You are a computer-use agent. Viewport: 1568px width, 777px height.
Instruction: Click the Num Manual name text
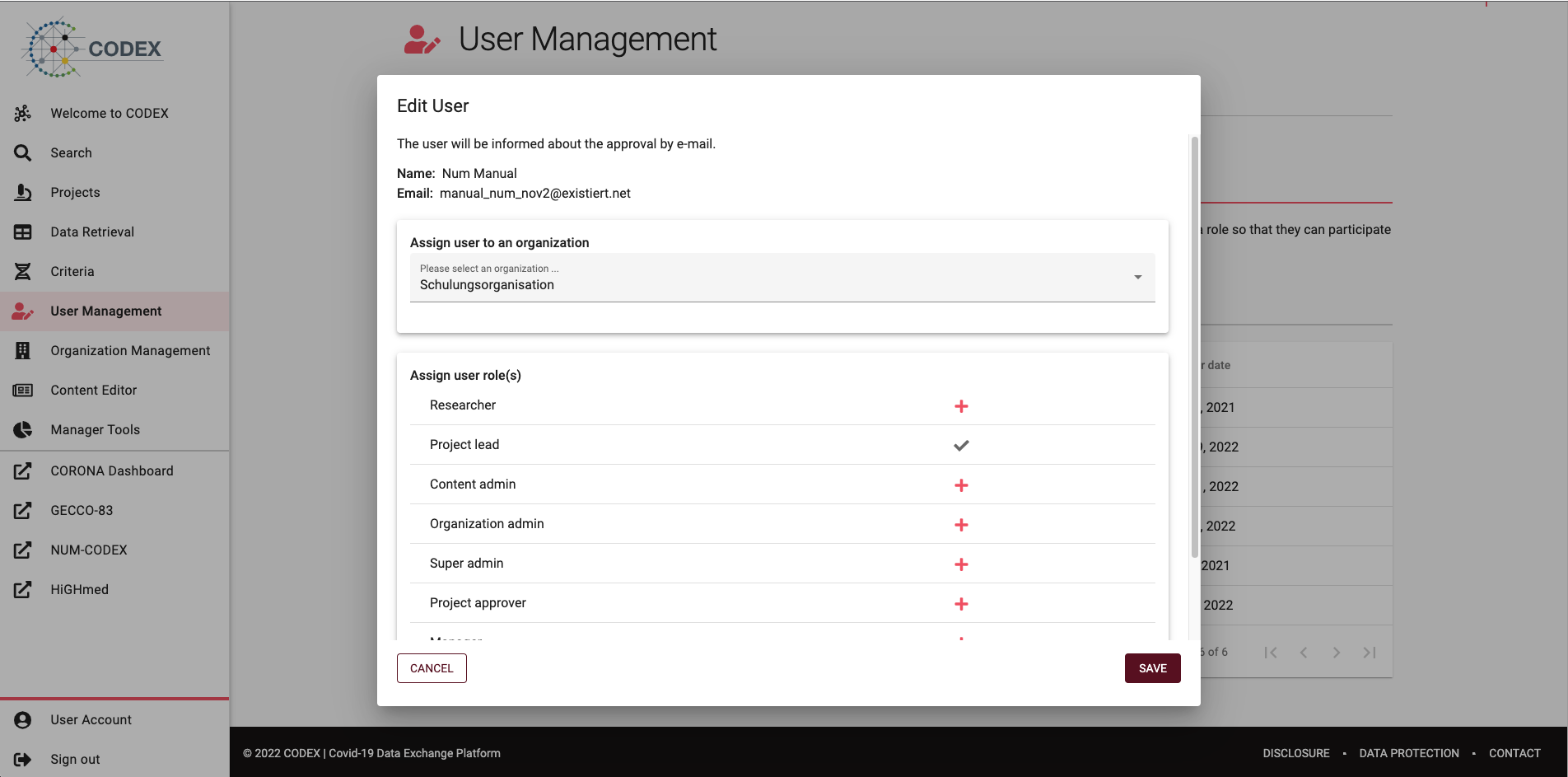pos(479,174)
